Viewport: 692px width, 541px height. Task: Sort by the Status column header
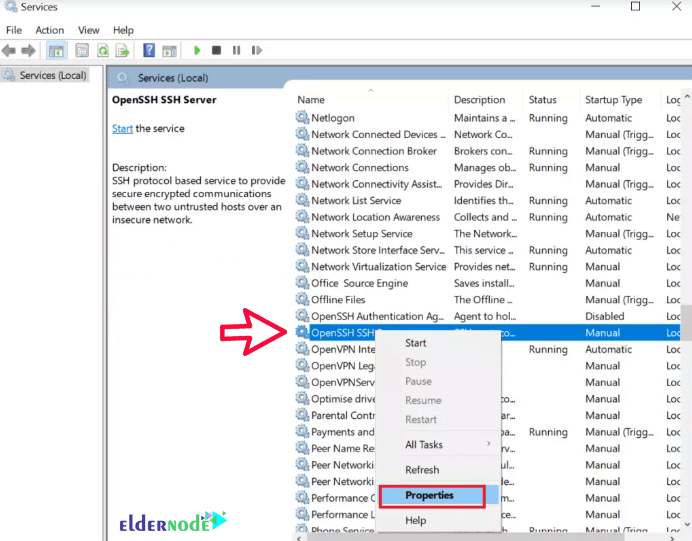click(551, 100)
